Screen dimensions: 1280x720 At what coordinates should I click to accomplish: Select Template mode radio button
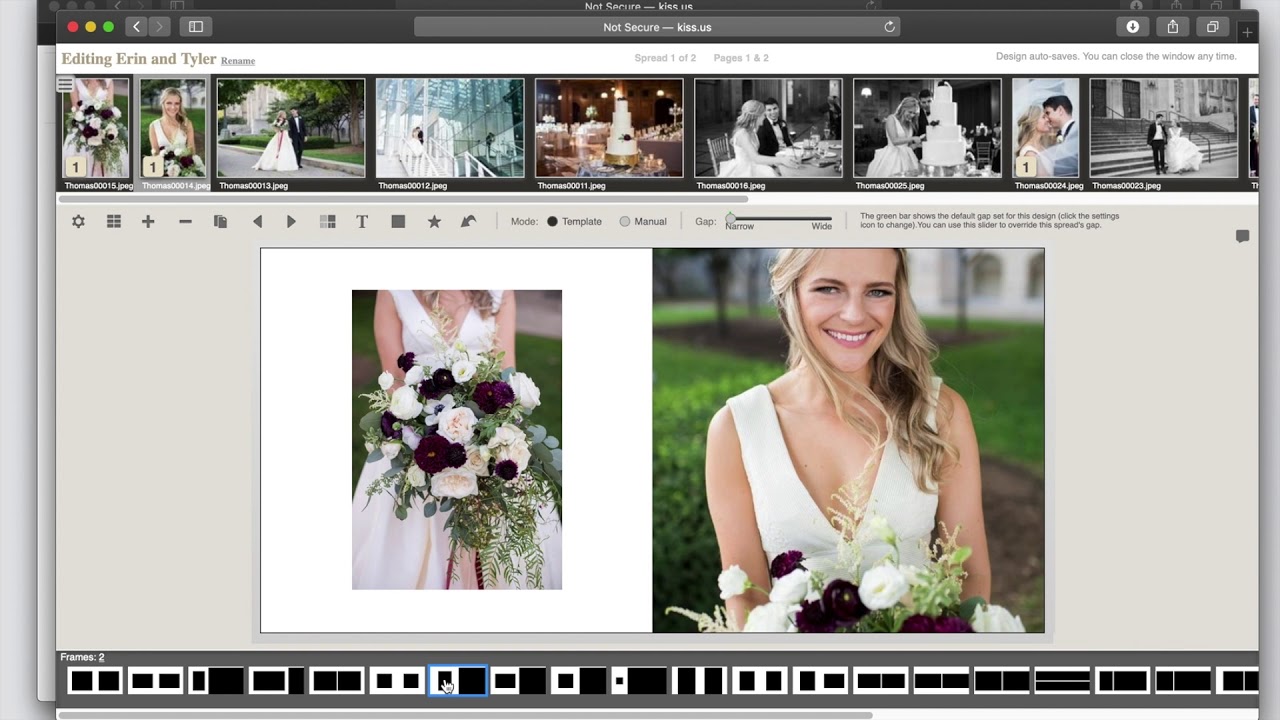[552, 221]
